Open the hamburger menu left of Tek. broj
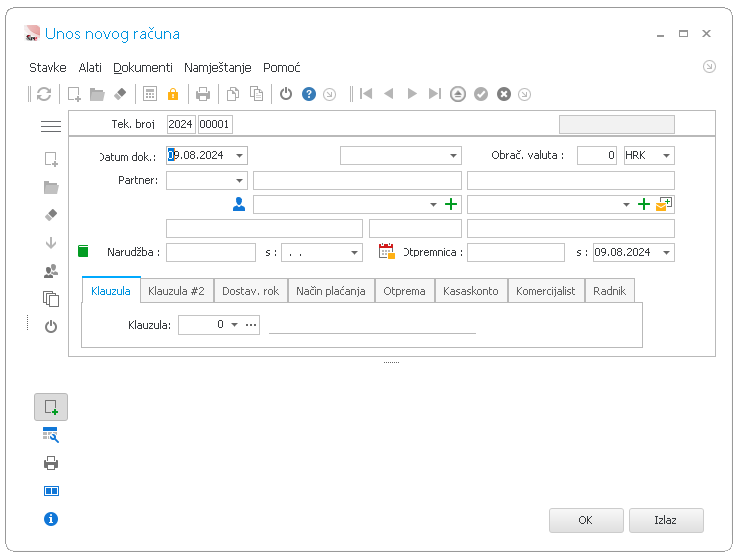739x559 pixels. click(51, 126)
